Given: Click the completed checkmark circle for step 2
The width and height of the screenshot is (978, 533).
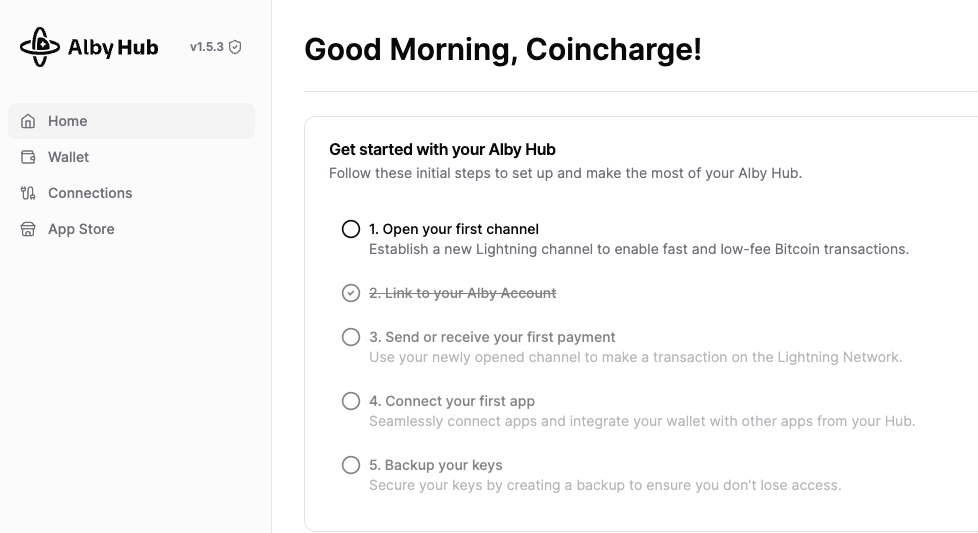Looking at the screenshot, I should [x=351, y=293].
